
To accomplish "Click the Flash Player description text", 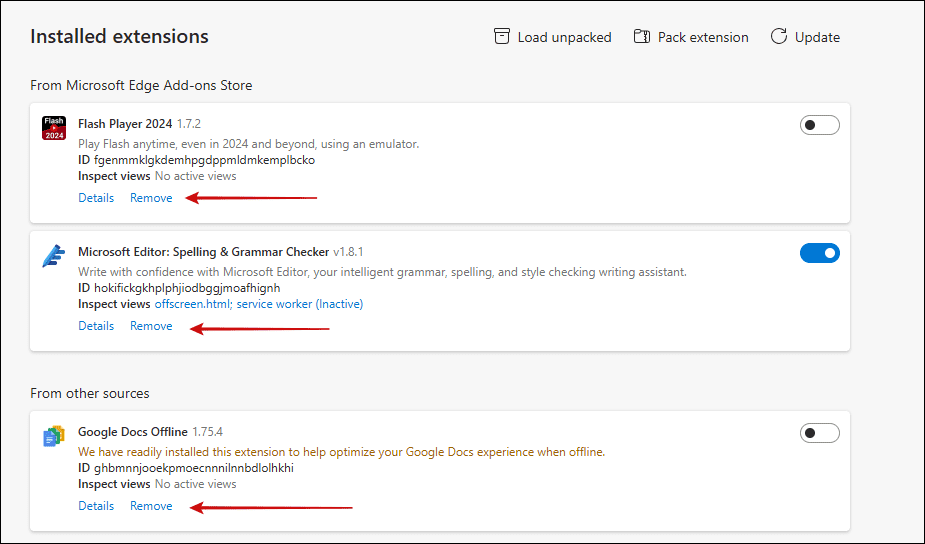I will pyautogui.click(x=248, y=144).
